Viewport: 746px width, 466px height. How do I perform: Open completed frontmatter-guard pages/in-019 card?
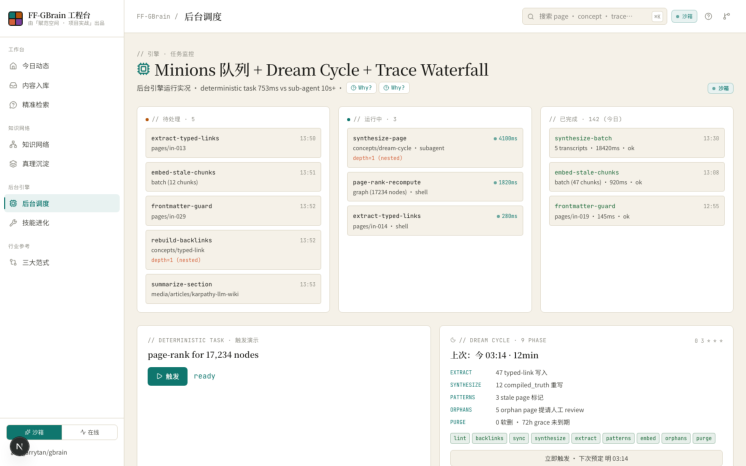pos(637,211)
